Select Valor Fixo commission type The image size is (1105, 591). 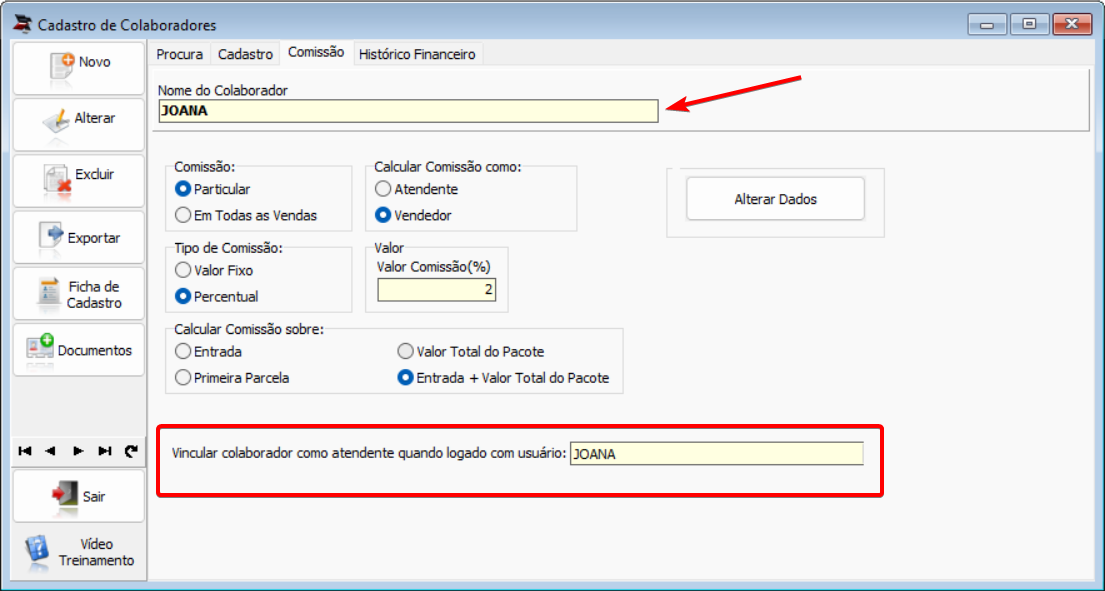pyautogui.click(x=214, y=270)
